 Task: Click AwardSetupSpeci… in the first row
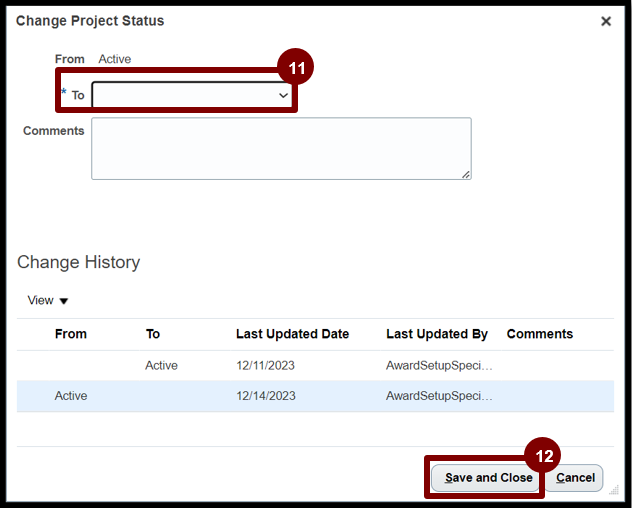click(439, 365)
